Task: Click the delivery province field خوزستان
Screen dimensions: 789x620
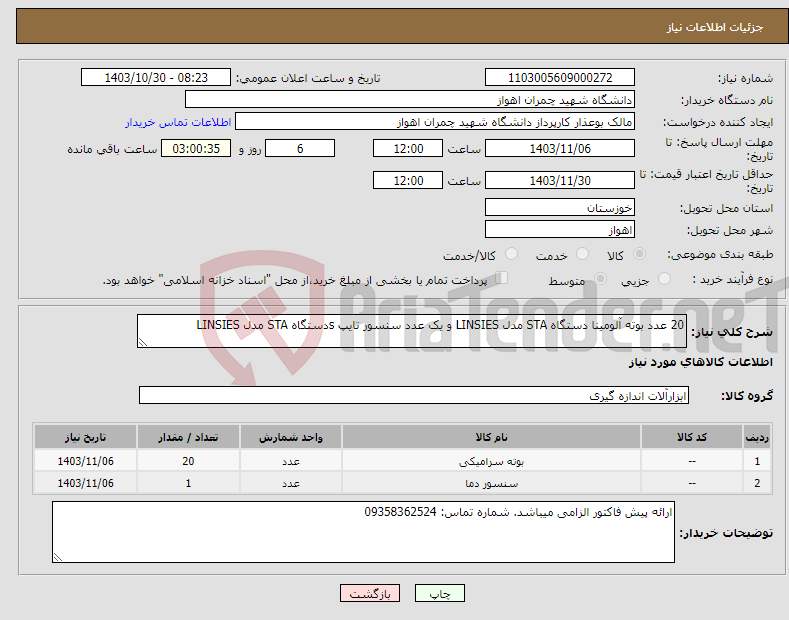Action: 560,207
